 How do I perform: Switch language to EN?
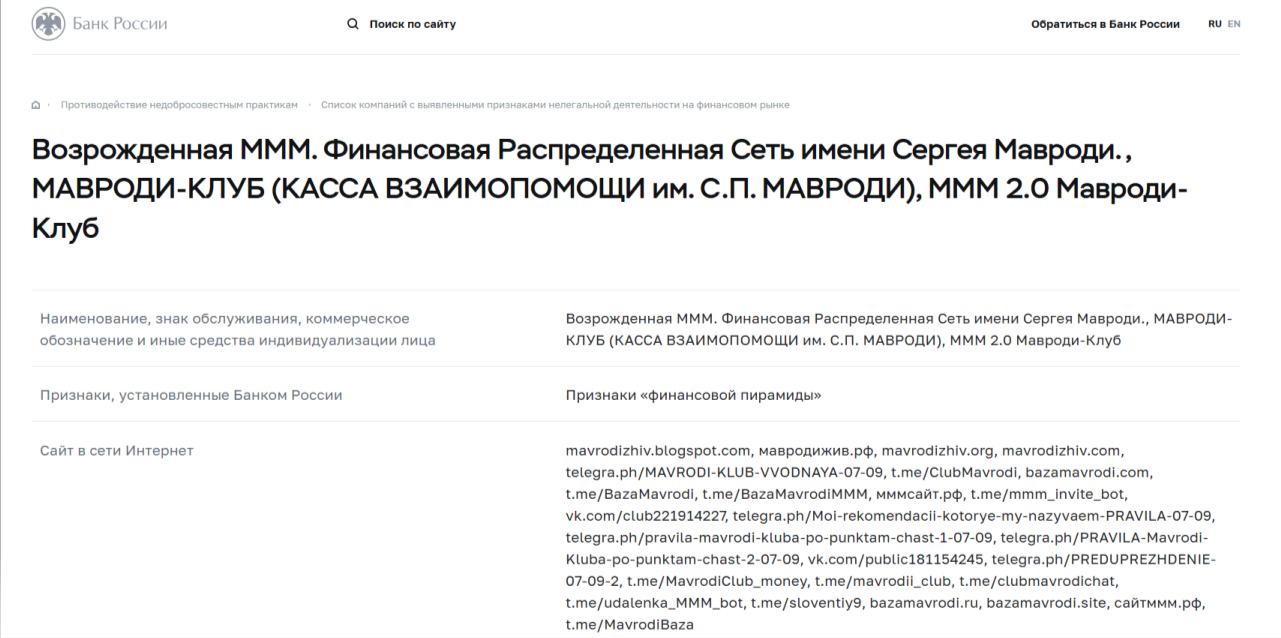pyautogui.click(x=1234, y=24)
